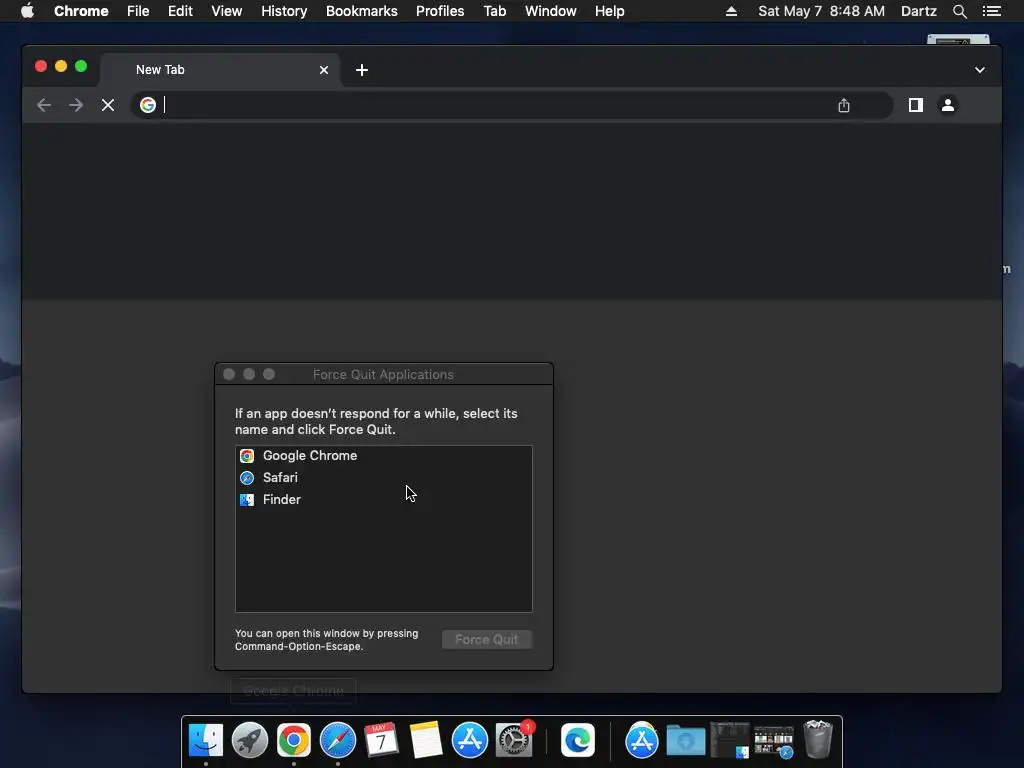Select Finder in Force Quit list
Viewport: 1024px width, 768px height.
click(x=383, y=500)
